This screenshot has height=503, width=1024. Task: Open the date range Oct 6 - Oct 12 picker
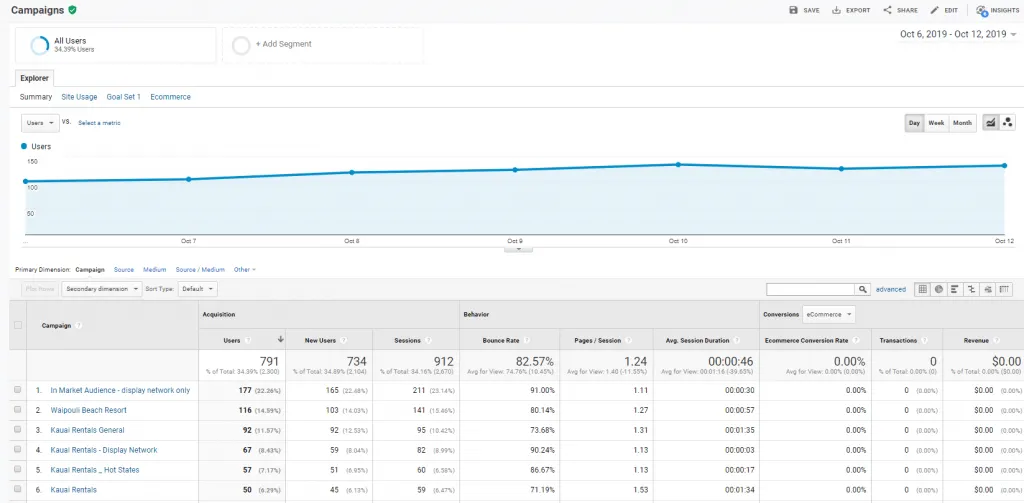click(957, 34)
